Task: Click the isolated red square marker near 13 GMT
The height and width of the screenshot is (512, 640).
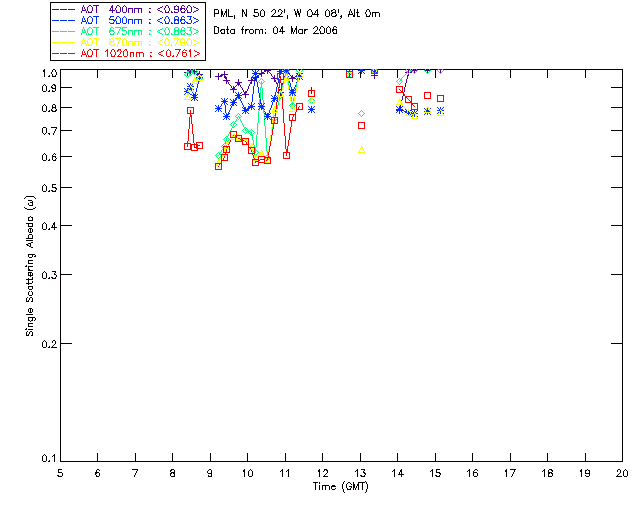Action: [x=362, y=125]
